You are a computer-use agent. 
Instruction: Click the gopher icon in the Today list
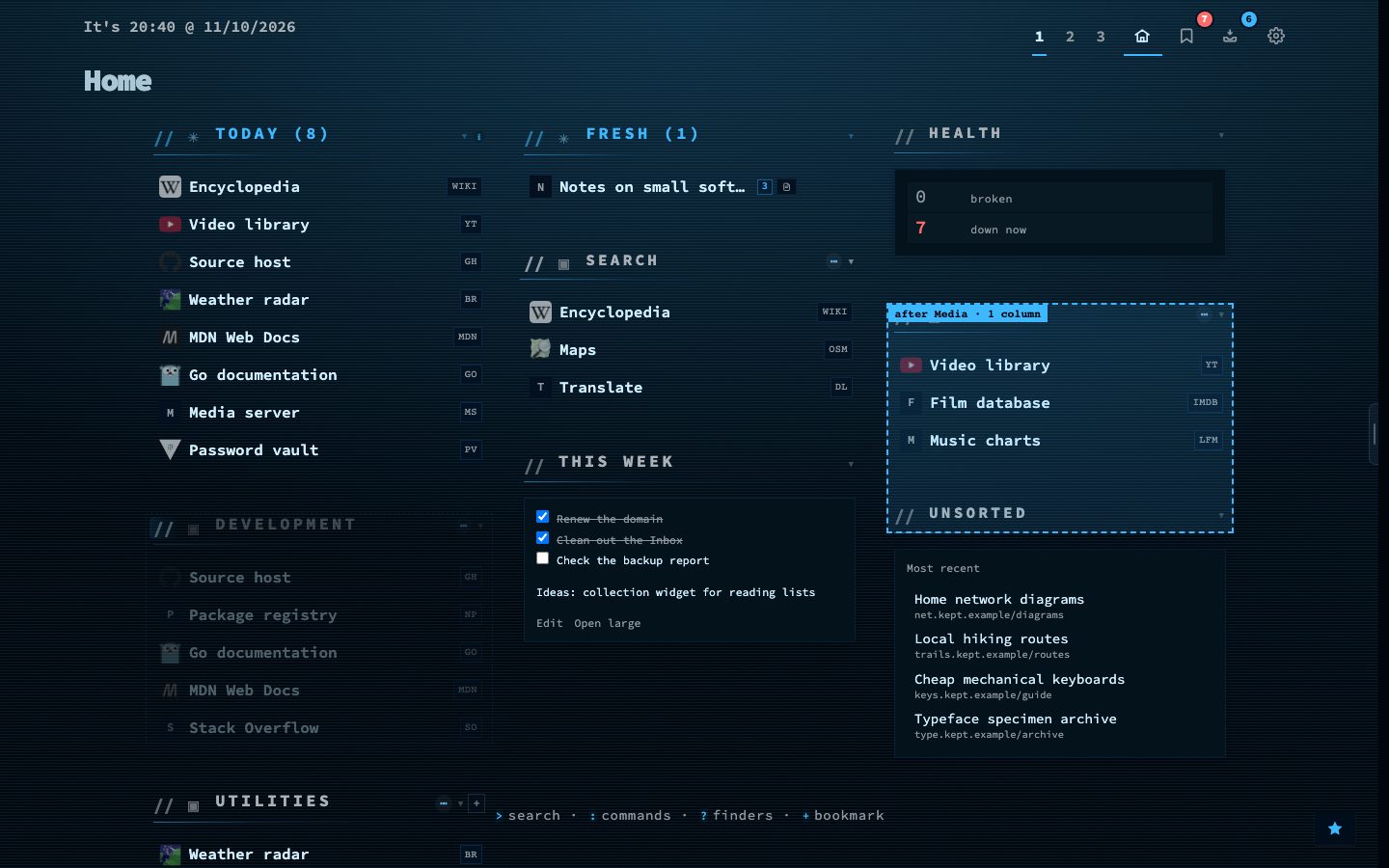coord(170,374)
